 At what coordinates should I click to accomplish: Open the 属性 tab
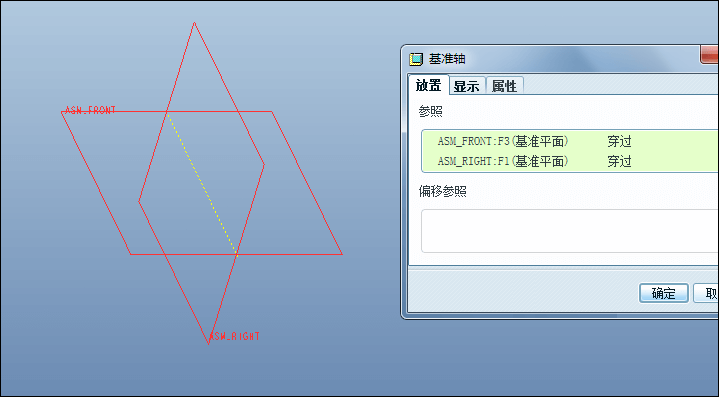(504, 86)
